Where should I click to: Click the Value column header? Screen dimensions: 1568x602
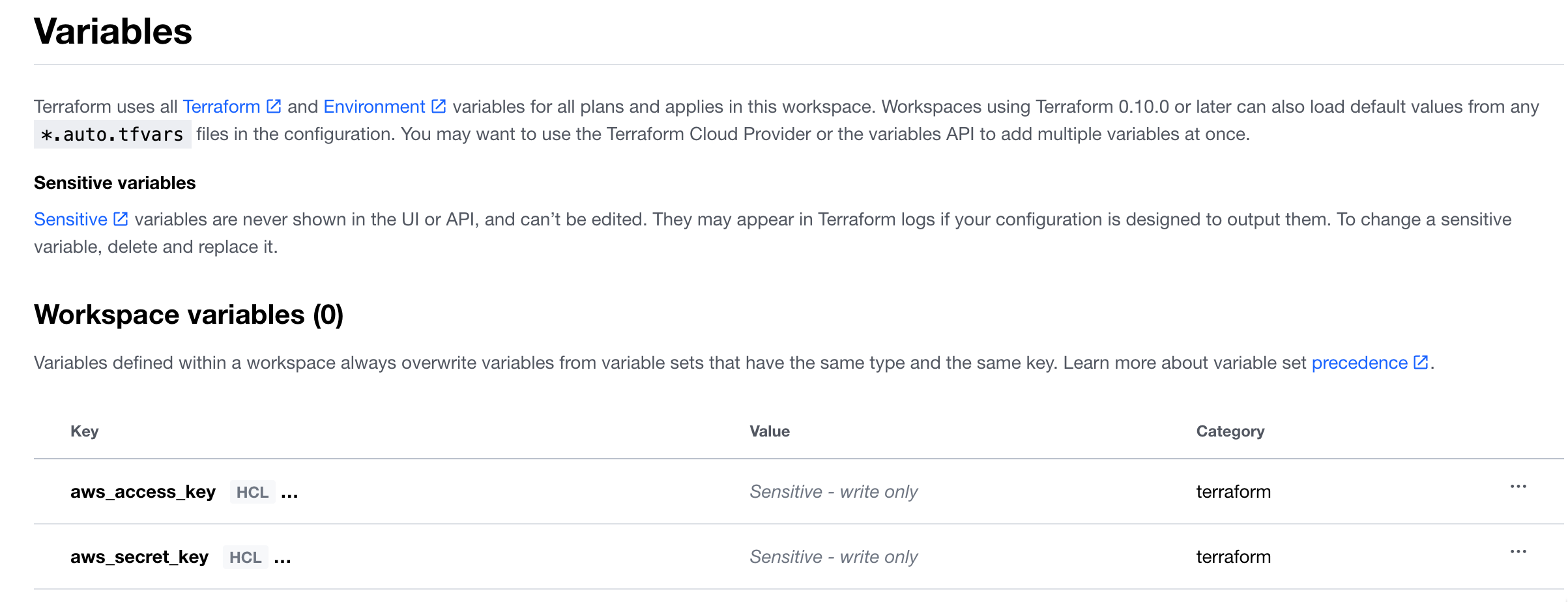coord(770,431)
